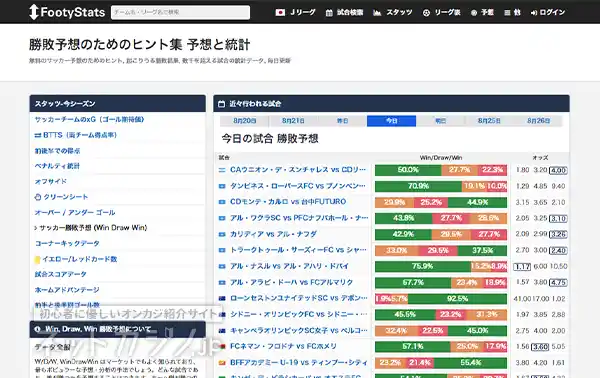Viewport: 600px width, 378px height.
Task: Select the 明日 date tab
Action: [440, 121]
